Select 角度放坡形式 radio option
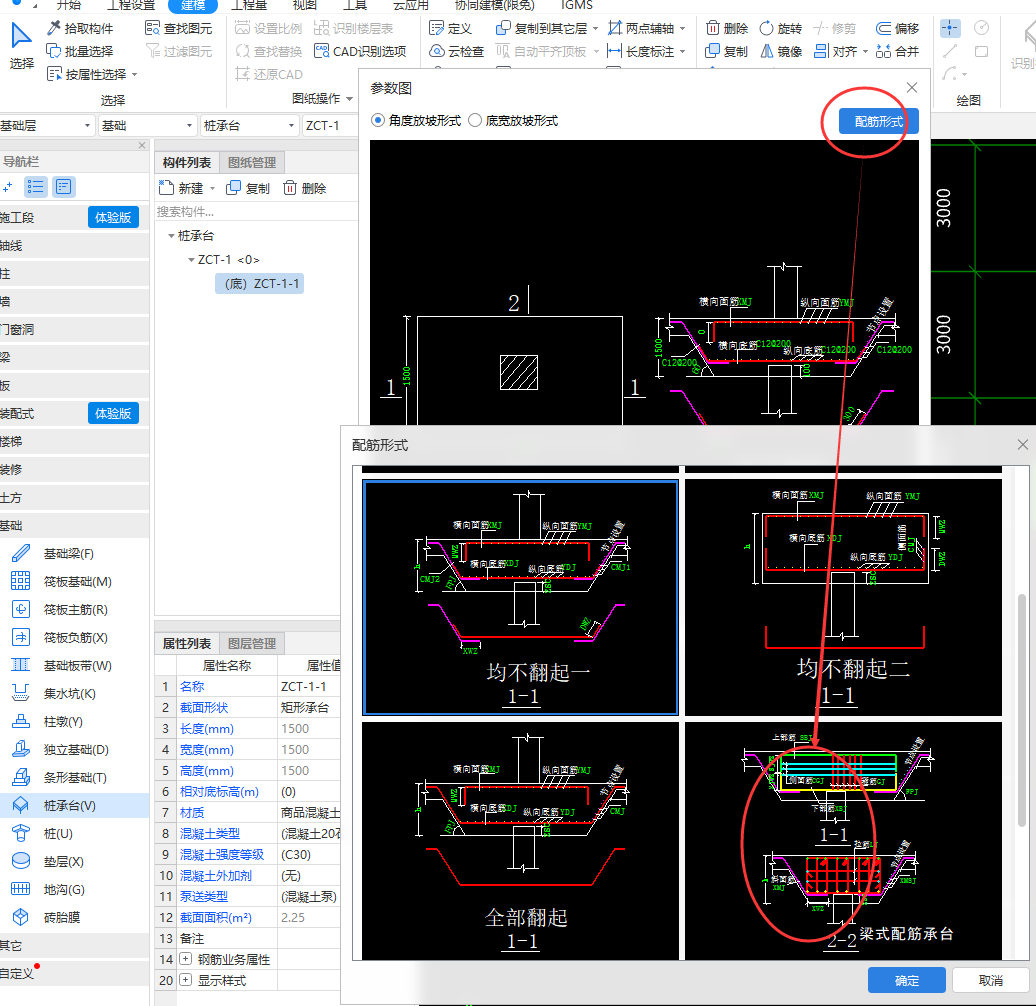The width and height of the screenshot is (1036, 1006). pyautogui.click(x=378, y=120)
